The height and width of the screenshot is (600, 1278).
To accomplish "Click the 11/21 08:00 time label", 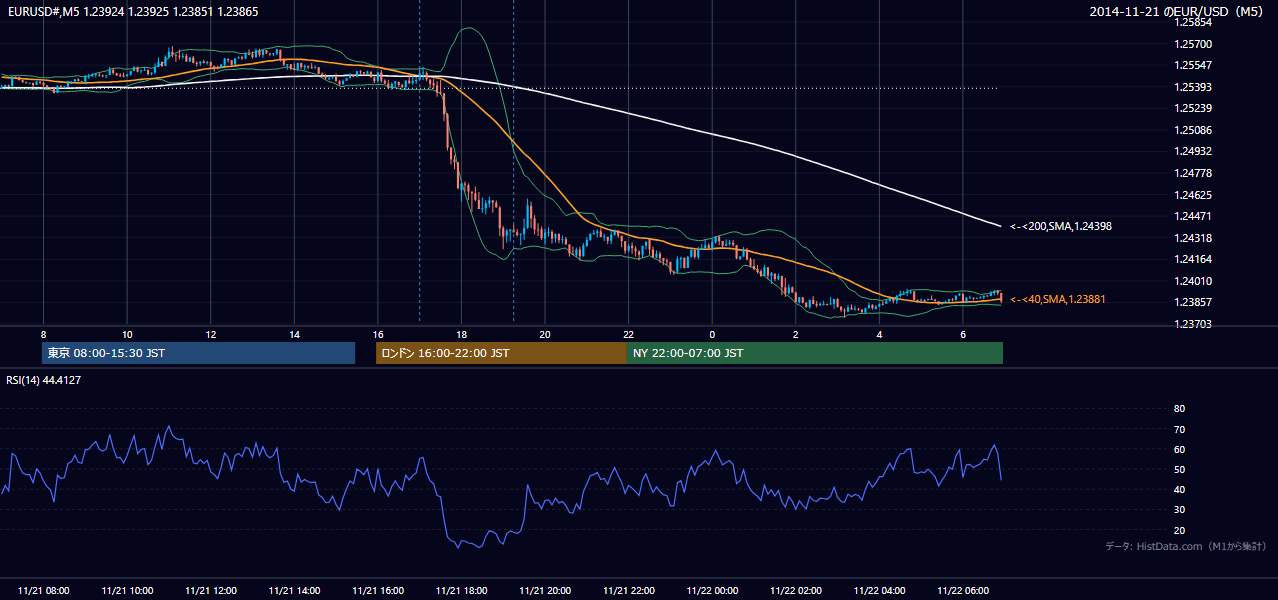I will (x=44, y=591).
